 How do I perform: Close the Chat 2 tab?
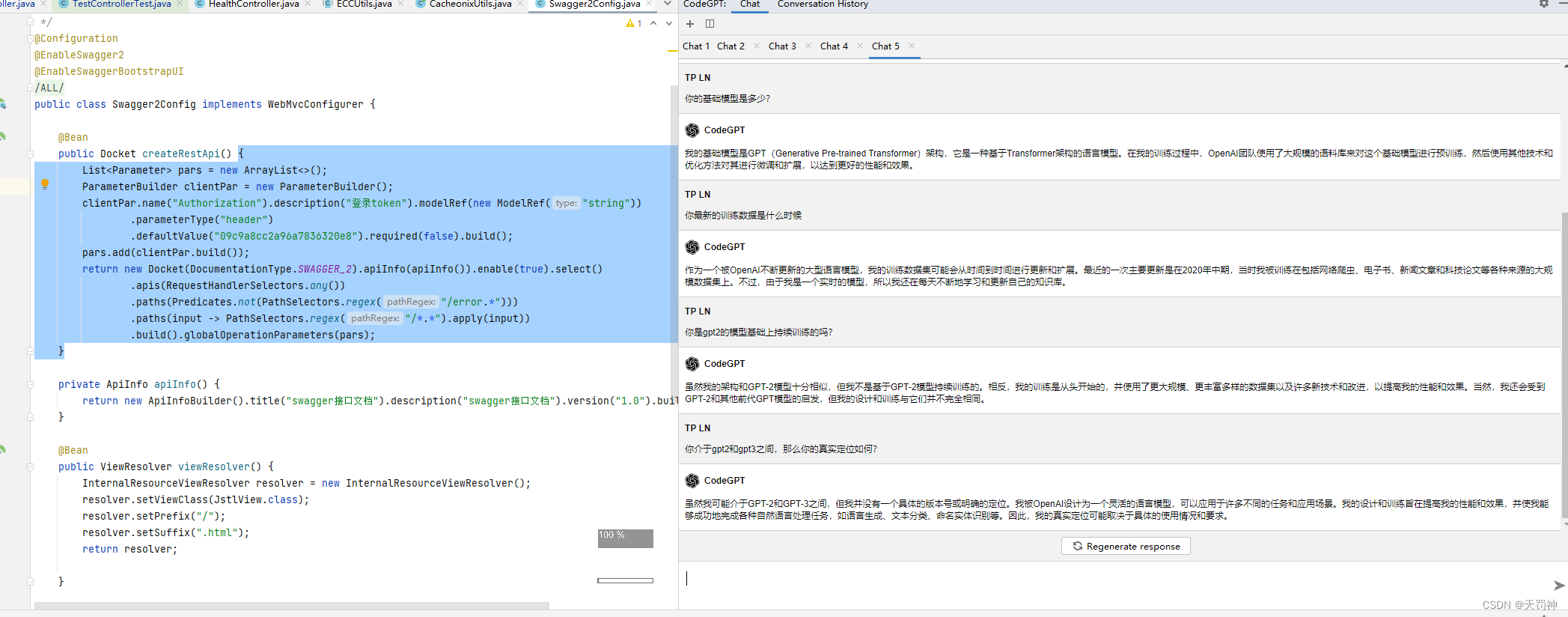pos(757,46)
